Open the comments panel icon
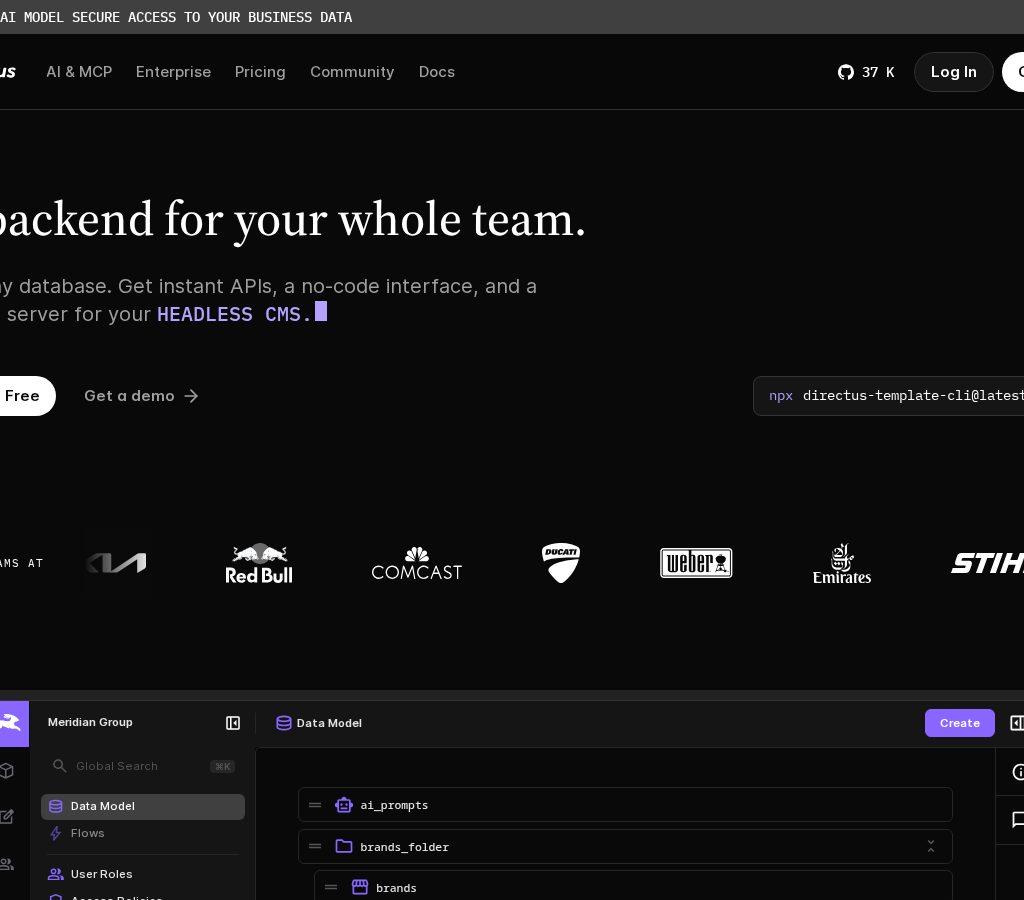1024x900 pixels. coord(1017,819)
